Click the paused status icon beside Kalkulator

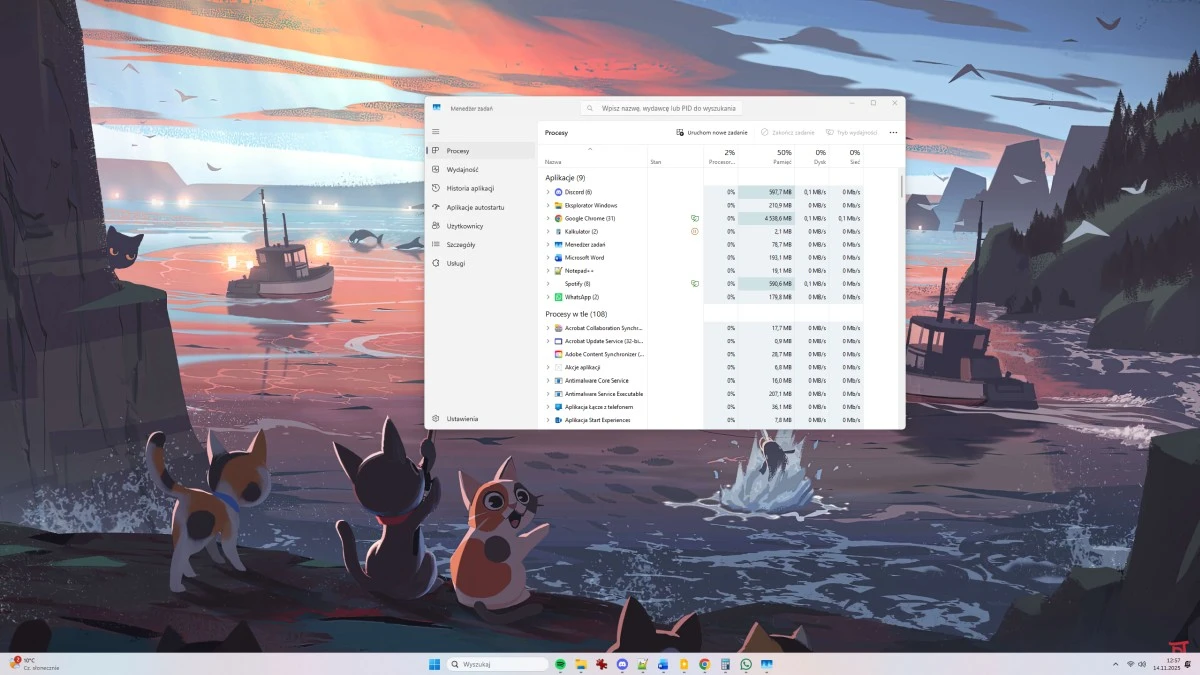(694, 231)
